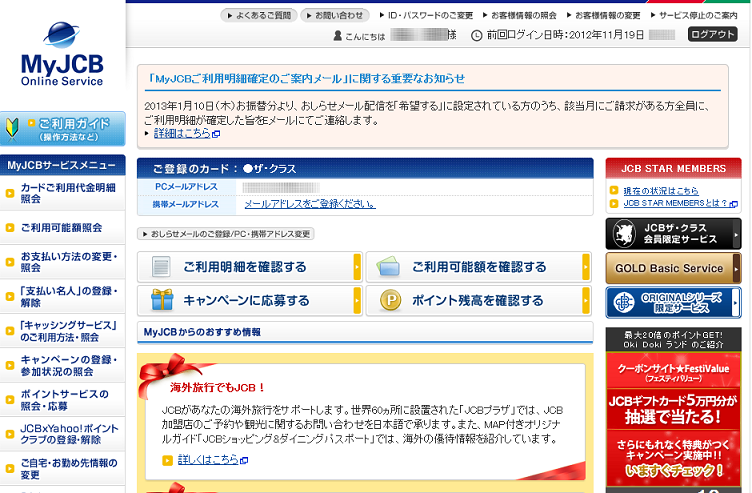752x493 pixels.
Task: Click arrow icon beside 詳しくはこちら
Action: (x=167, y=460)
